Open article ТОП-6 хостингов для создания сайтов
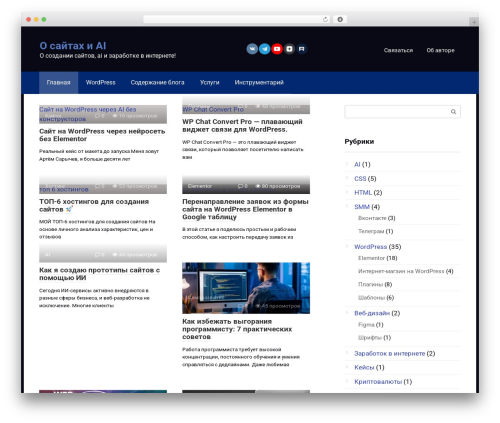The height and width of the screenshot is (423, 500). tap(94, 205)
